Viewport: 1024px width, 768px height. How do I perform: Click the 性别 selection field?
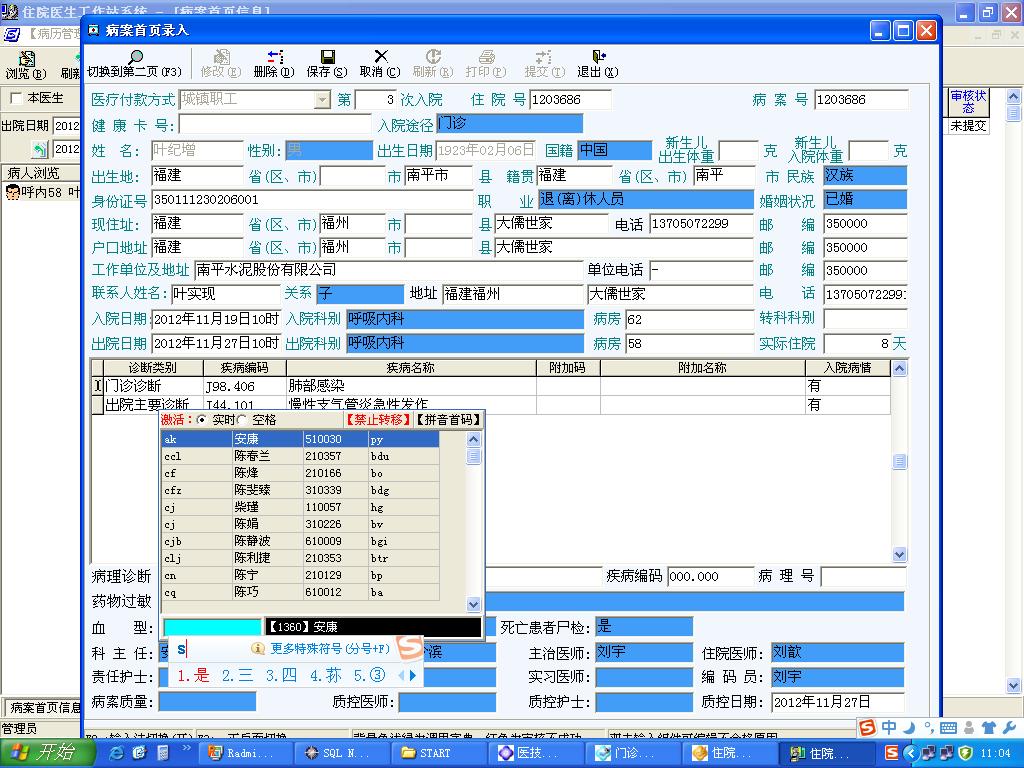coord(328,151)
